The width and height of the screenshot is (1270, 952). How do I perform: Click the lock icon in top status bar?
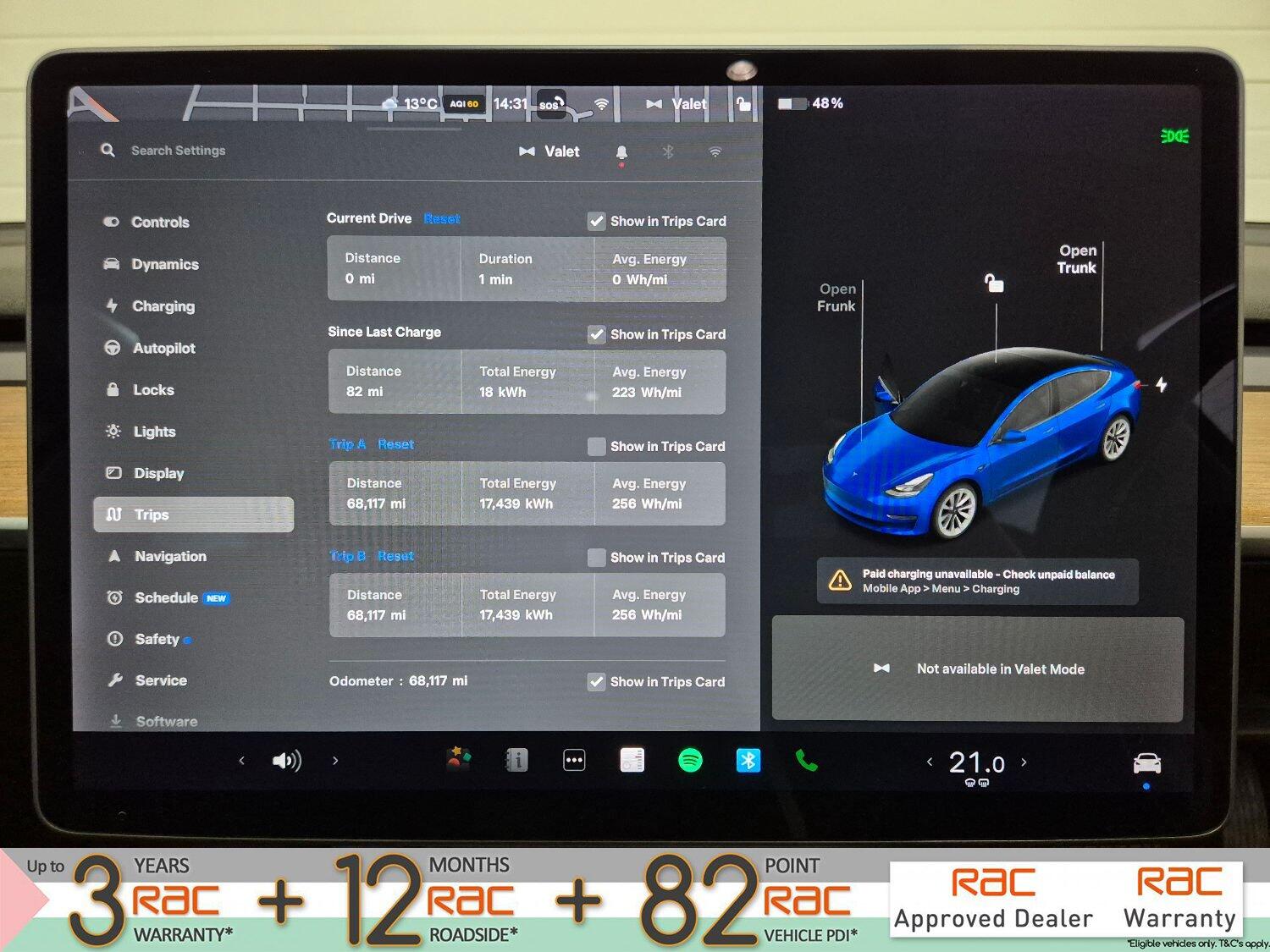[x=743, y=103]
